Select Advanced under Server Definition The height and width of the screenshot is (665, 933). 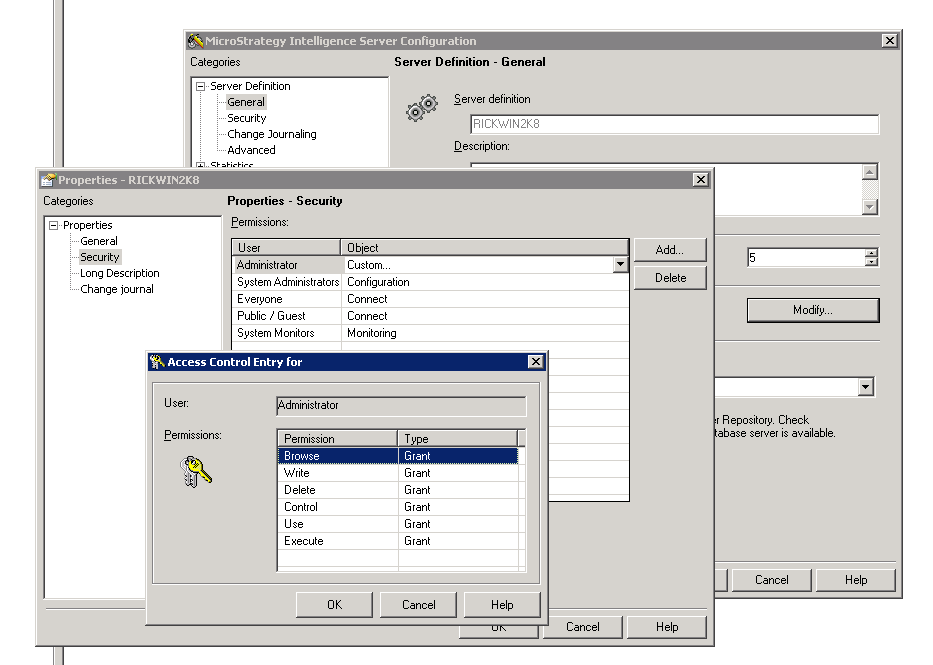pos(250,149)
